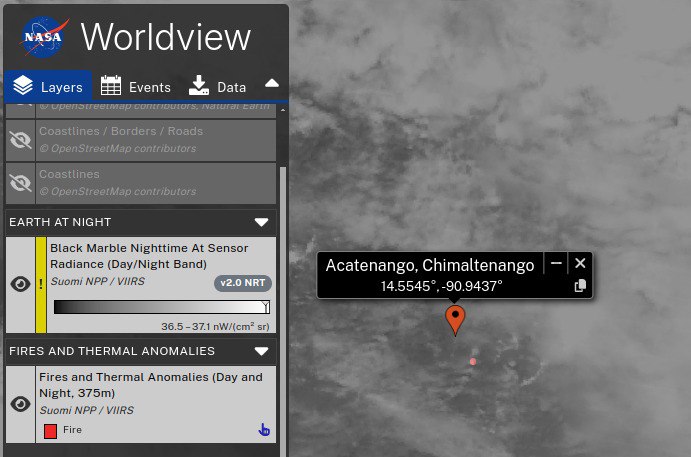The image size is (691, 457).
Task: Open the Events tab
Action: coord(136,87)
